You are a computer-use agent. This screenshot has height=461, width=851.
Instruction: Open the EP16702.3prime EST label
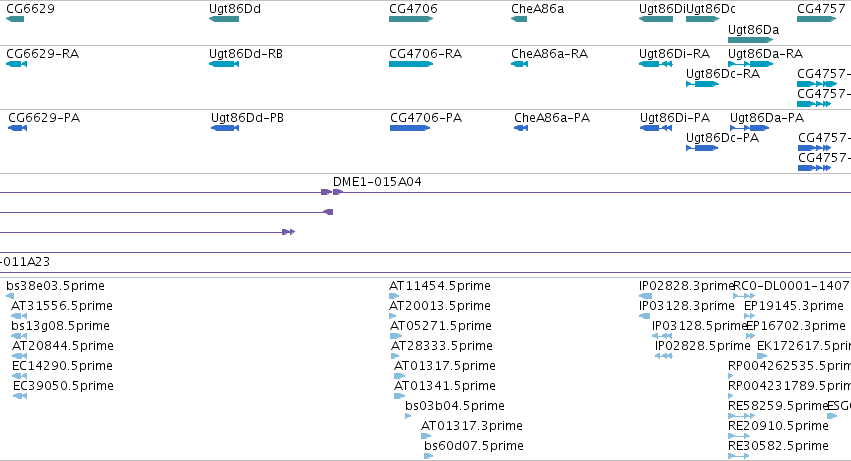(796, 326)
